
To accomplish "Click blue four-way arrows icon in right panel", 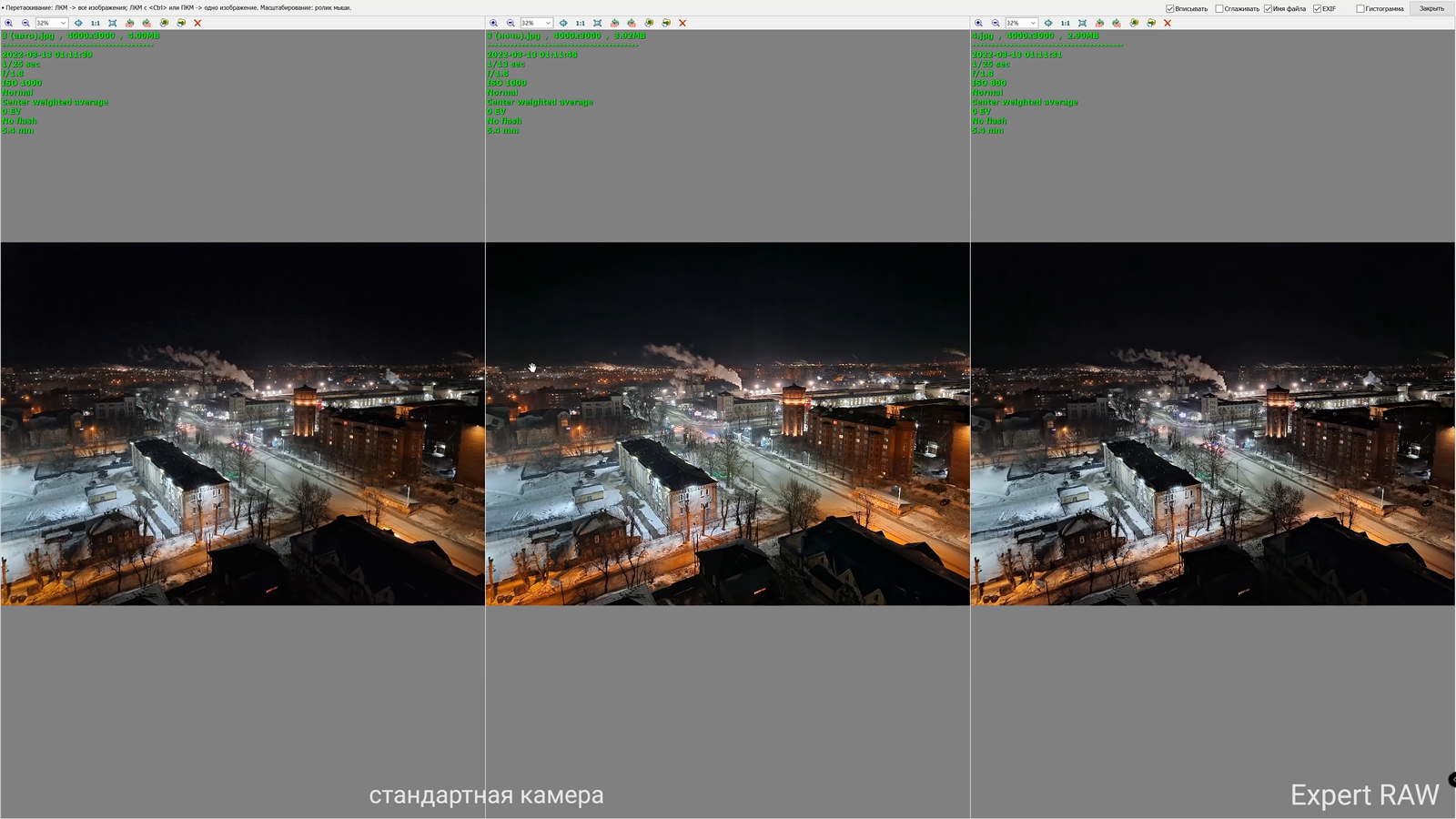I will tap(1048, 23).
